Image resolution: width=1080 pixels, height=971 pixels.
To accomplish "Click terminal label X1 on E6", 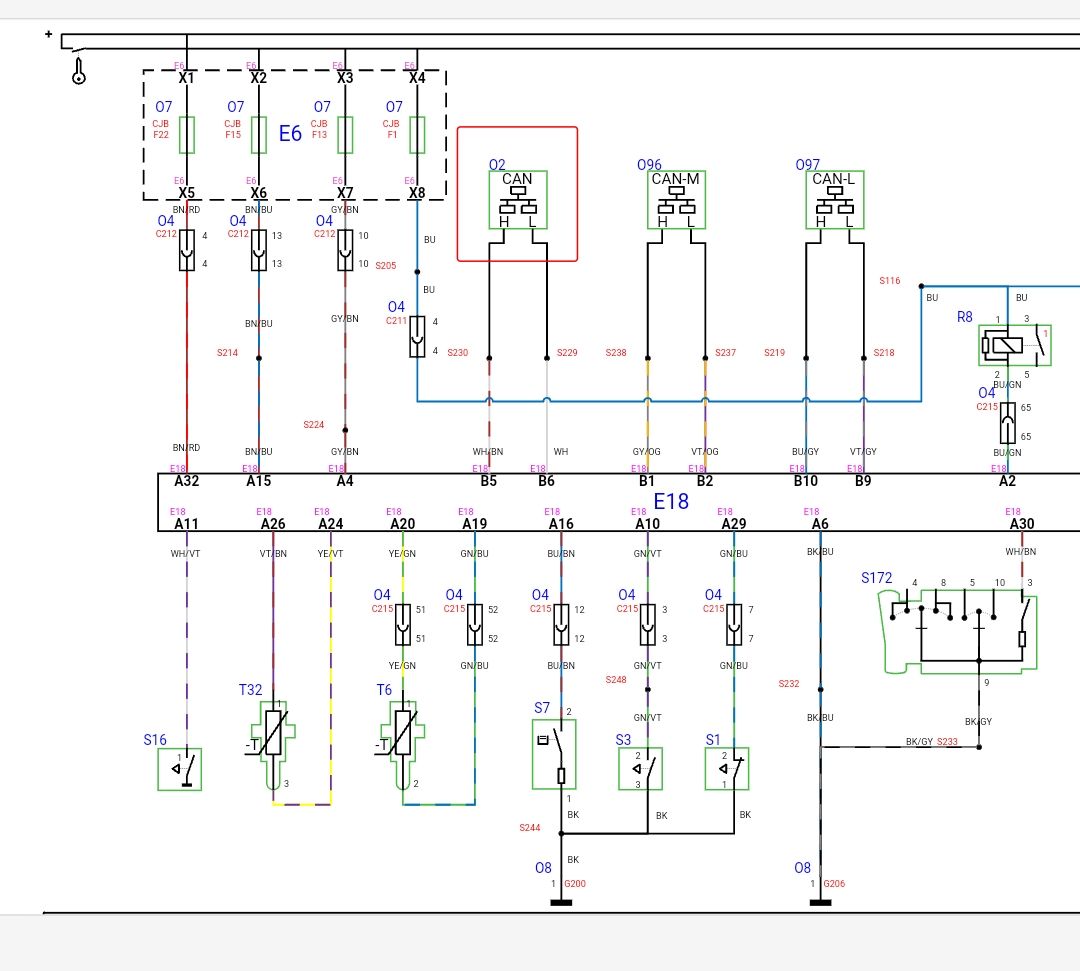I will pyautogui.click(x=187, y=78).
